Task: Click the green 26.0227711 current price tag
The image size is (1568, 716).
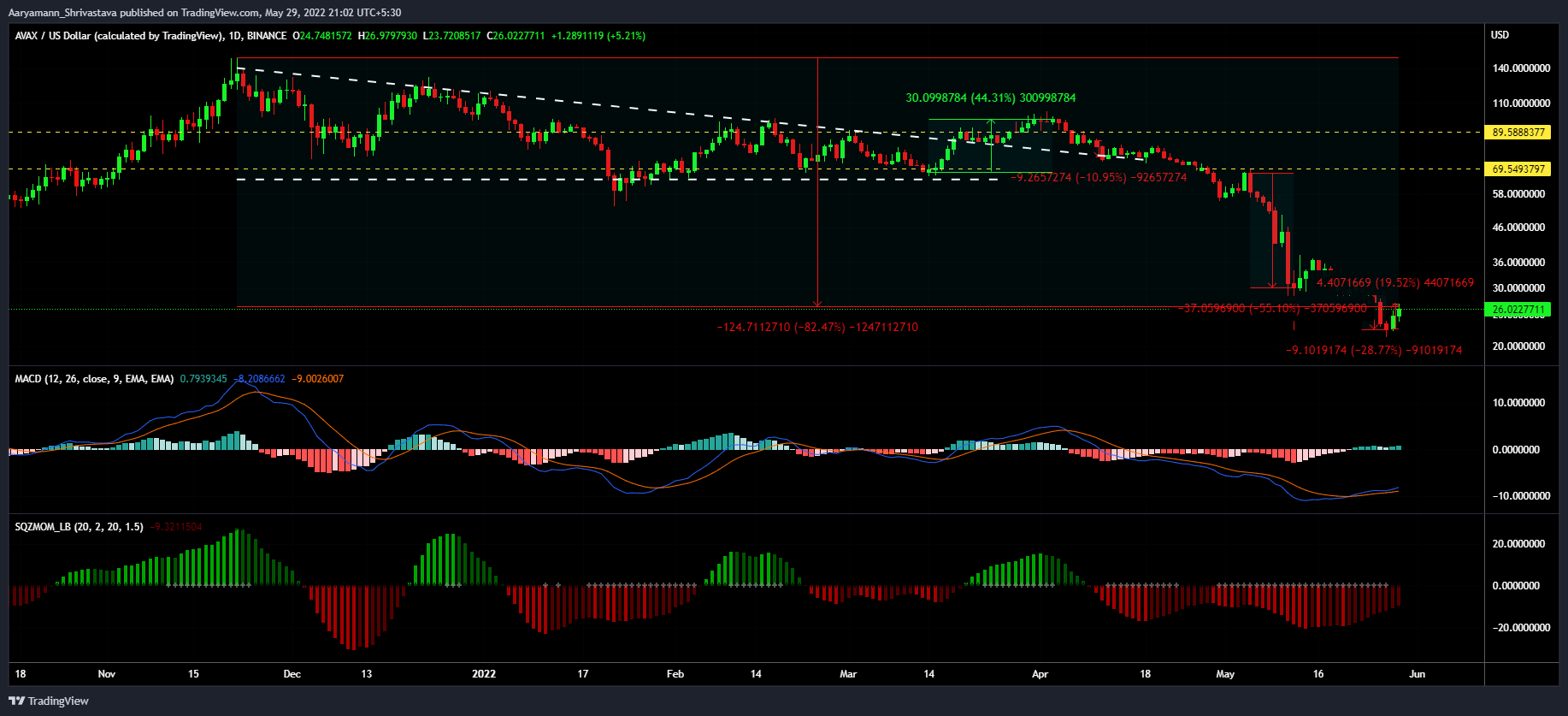Action: tap(1518, 310)
